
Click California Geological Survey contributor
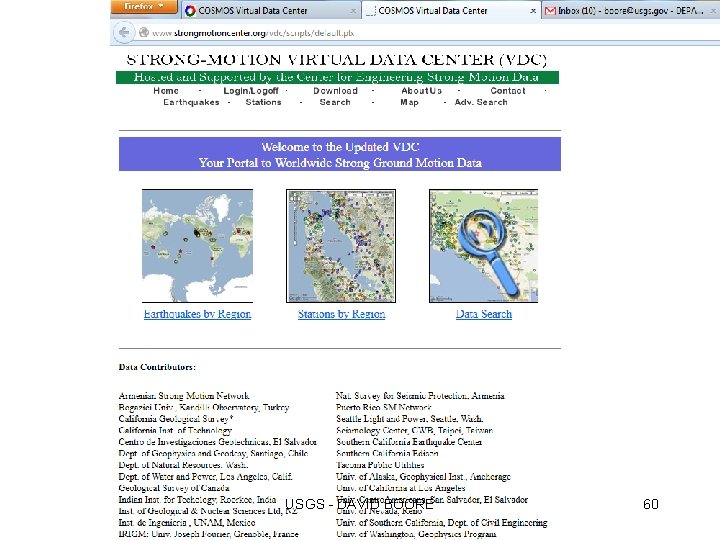176,419
